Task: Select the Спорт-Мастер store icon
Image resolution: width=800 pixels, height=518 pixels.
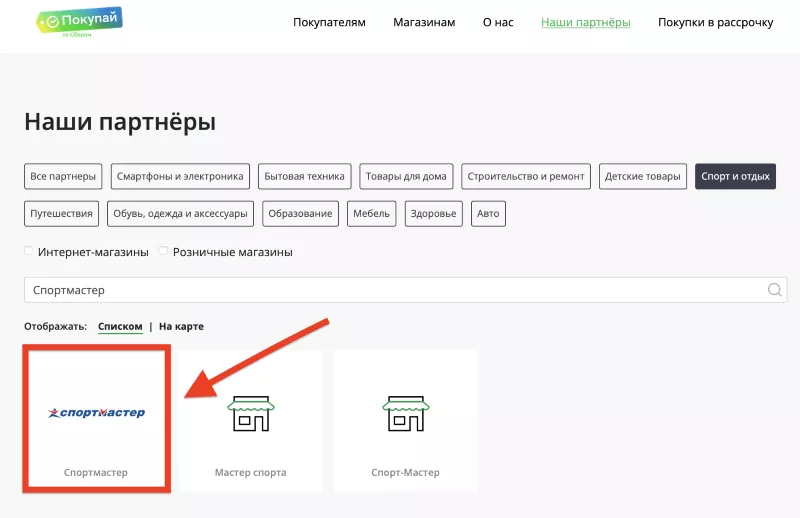Action: pos(406,413)
